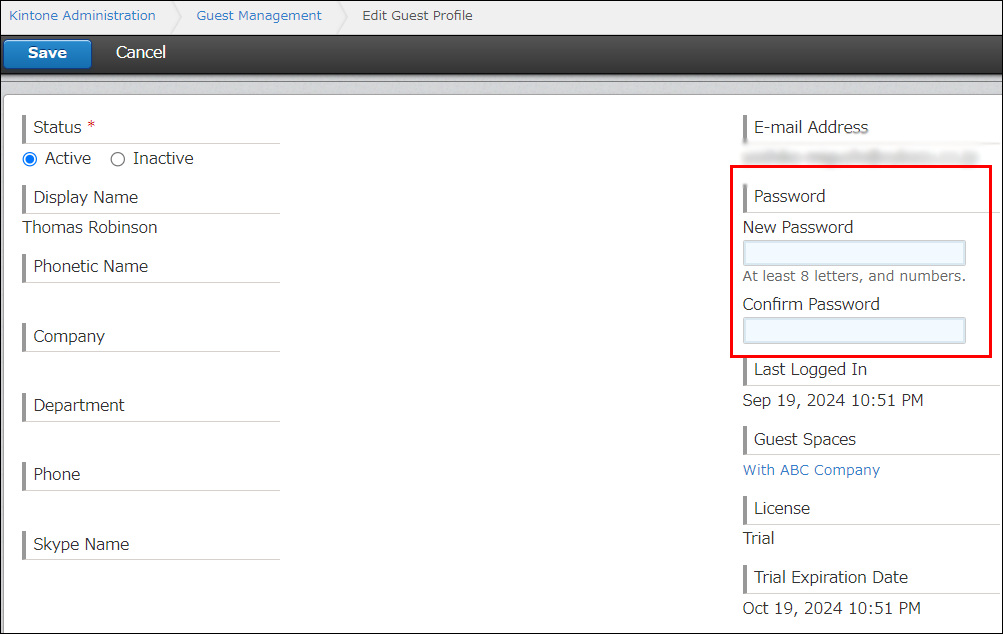The width and height of the screenshot is (1003, 634).
Task: Click the Confirm Password input field
Action: pyautogui.click(x=854, y=330)
